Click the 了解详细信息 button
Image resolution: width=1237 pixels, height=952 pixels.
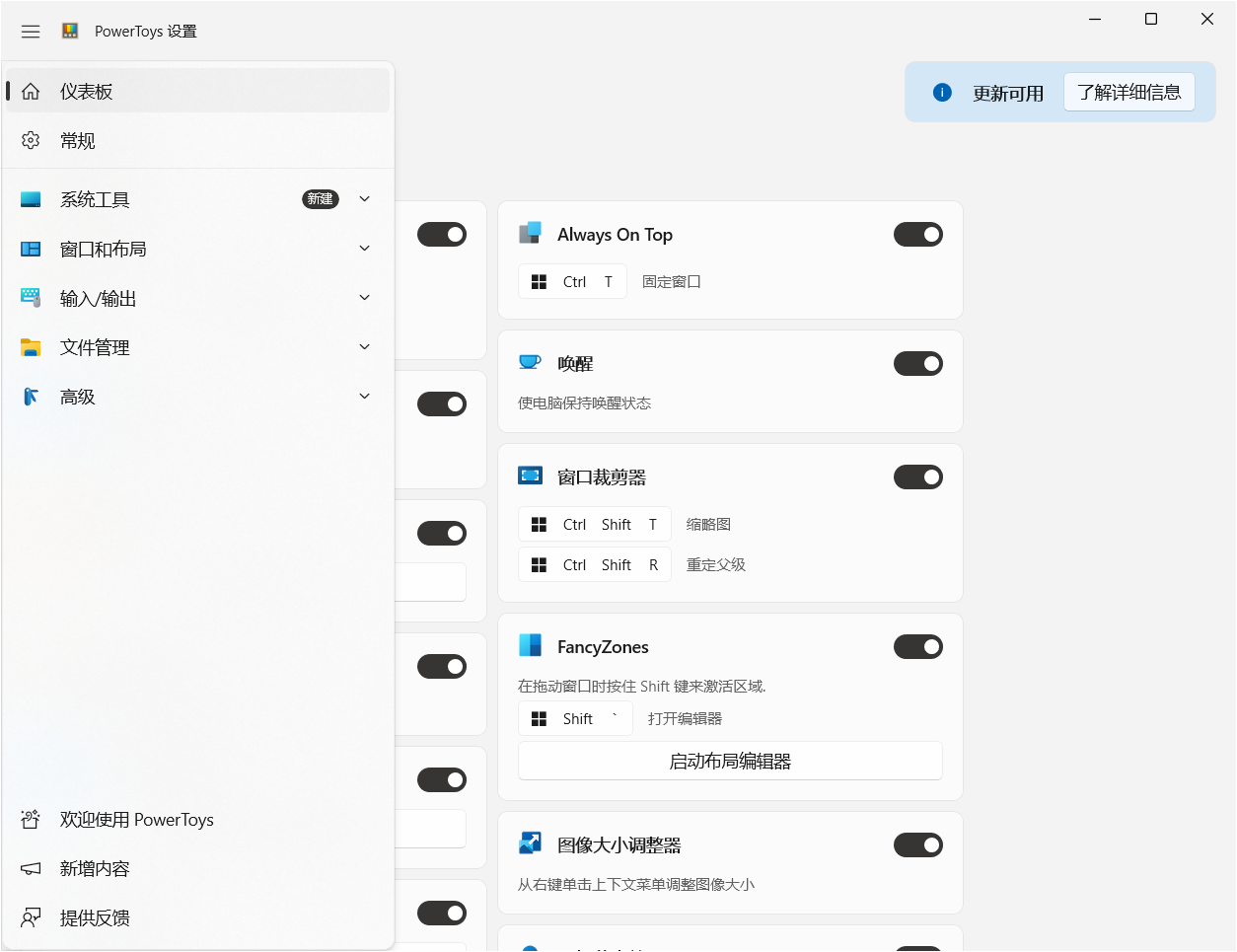[1129, 93]
